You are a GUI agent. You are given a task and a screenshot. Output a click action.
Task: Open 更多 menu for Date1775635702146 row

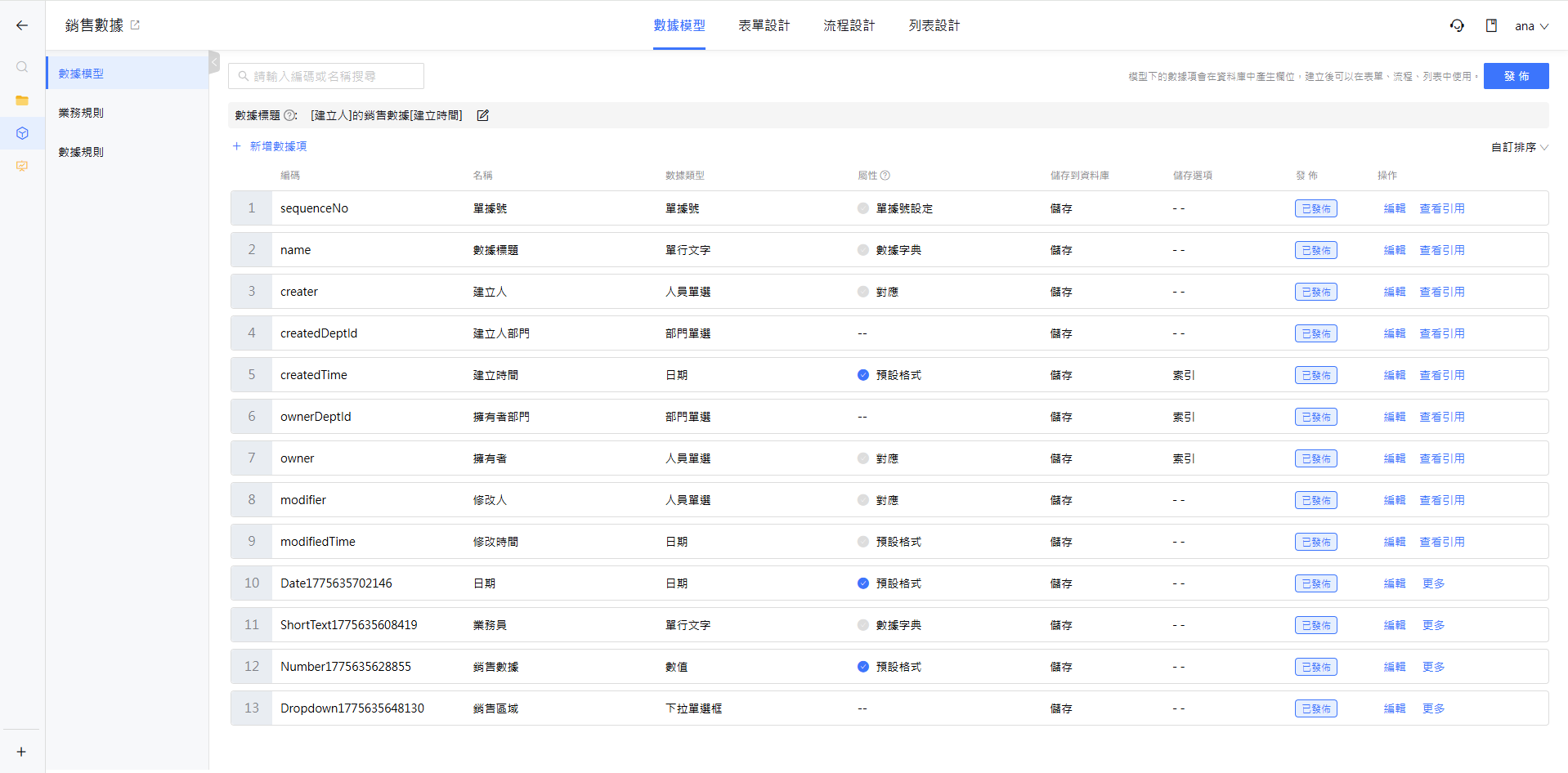[x=1434, y=583]
